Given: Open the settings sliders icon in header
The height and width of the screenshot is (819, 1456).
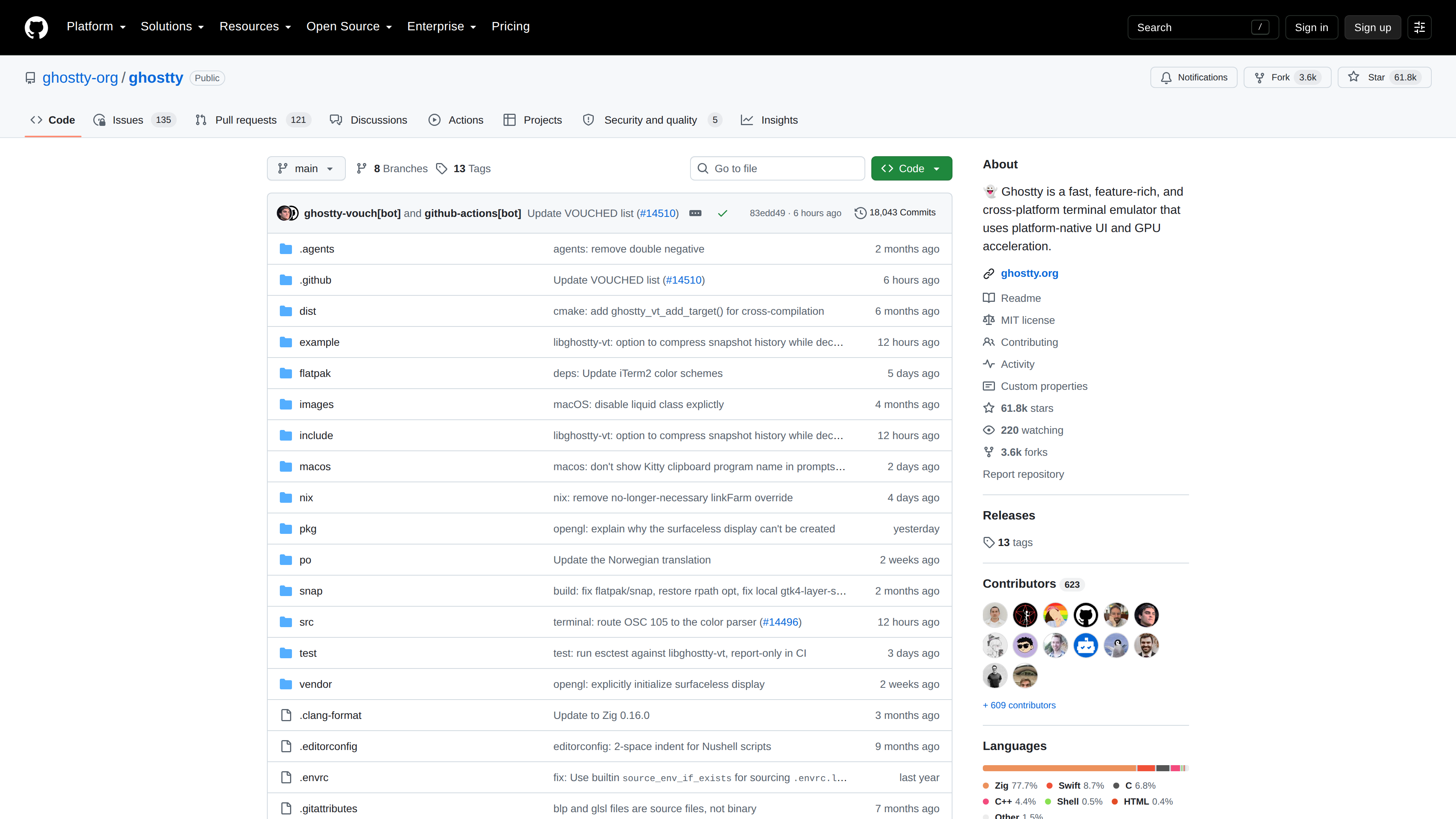Looking at the screenshot, I should pyautogui.click(x=1419, y=27).
